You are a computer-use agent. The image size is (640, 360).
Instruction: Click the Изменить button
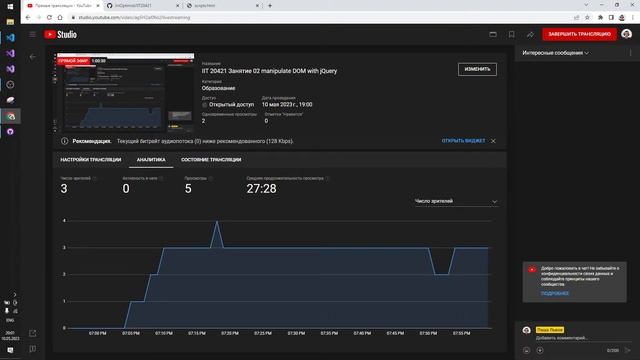coord(477,69)
